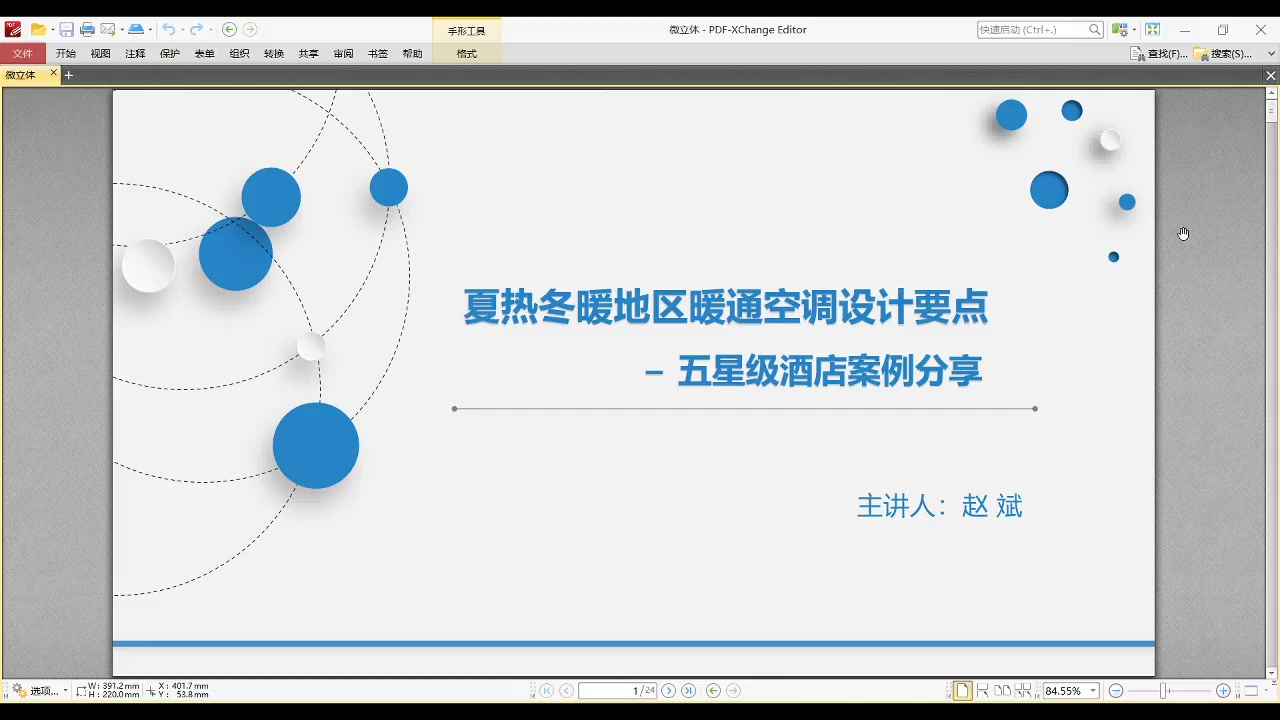Screen dimensions: 1280x720
Task: Enable single page layout view
Action: pyautogui.click(x=962, y=691)
